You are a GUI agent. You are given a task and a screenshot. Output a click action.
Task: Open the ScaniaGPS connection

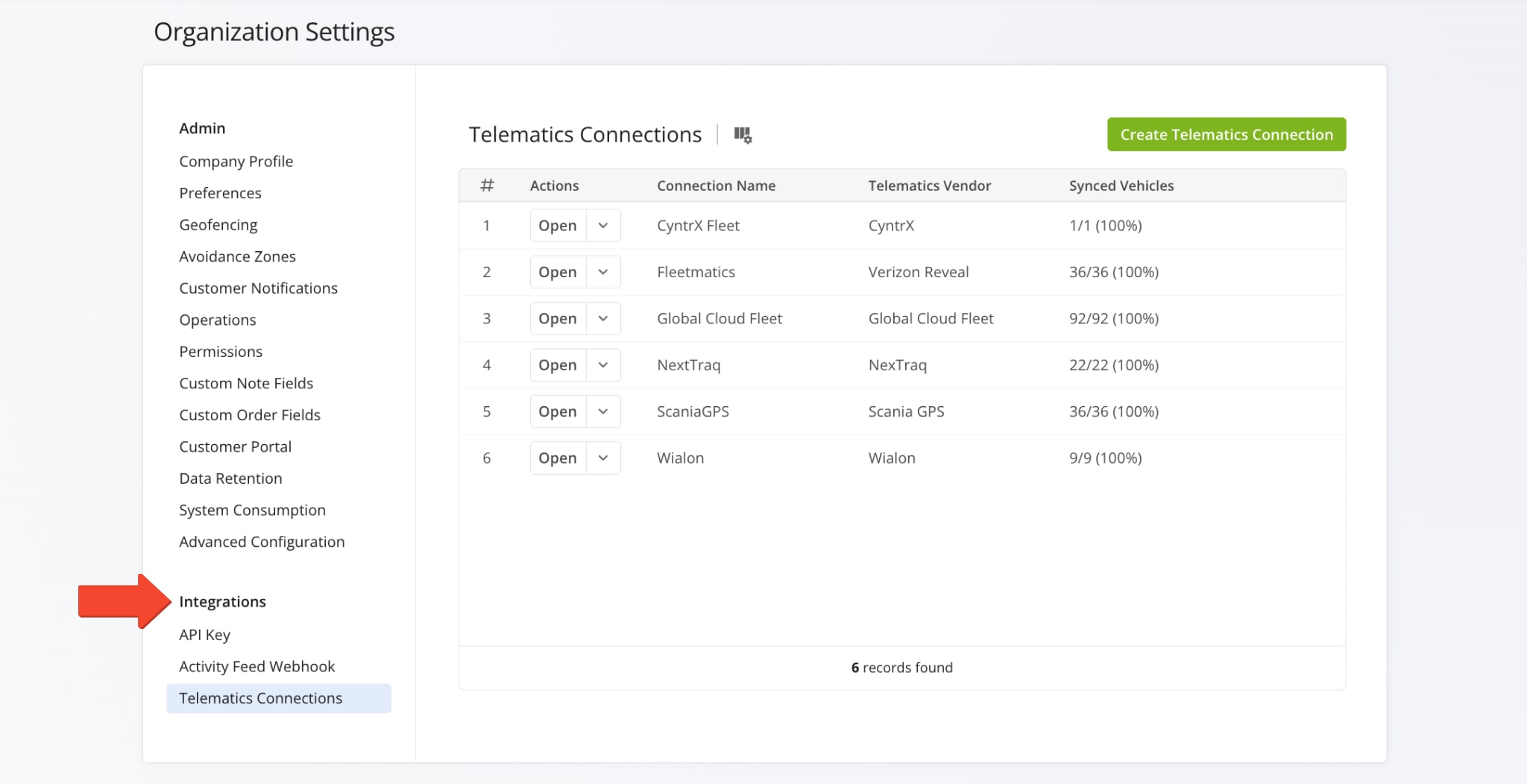[x=558, y=411]
